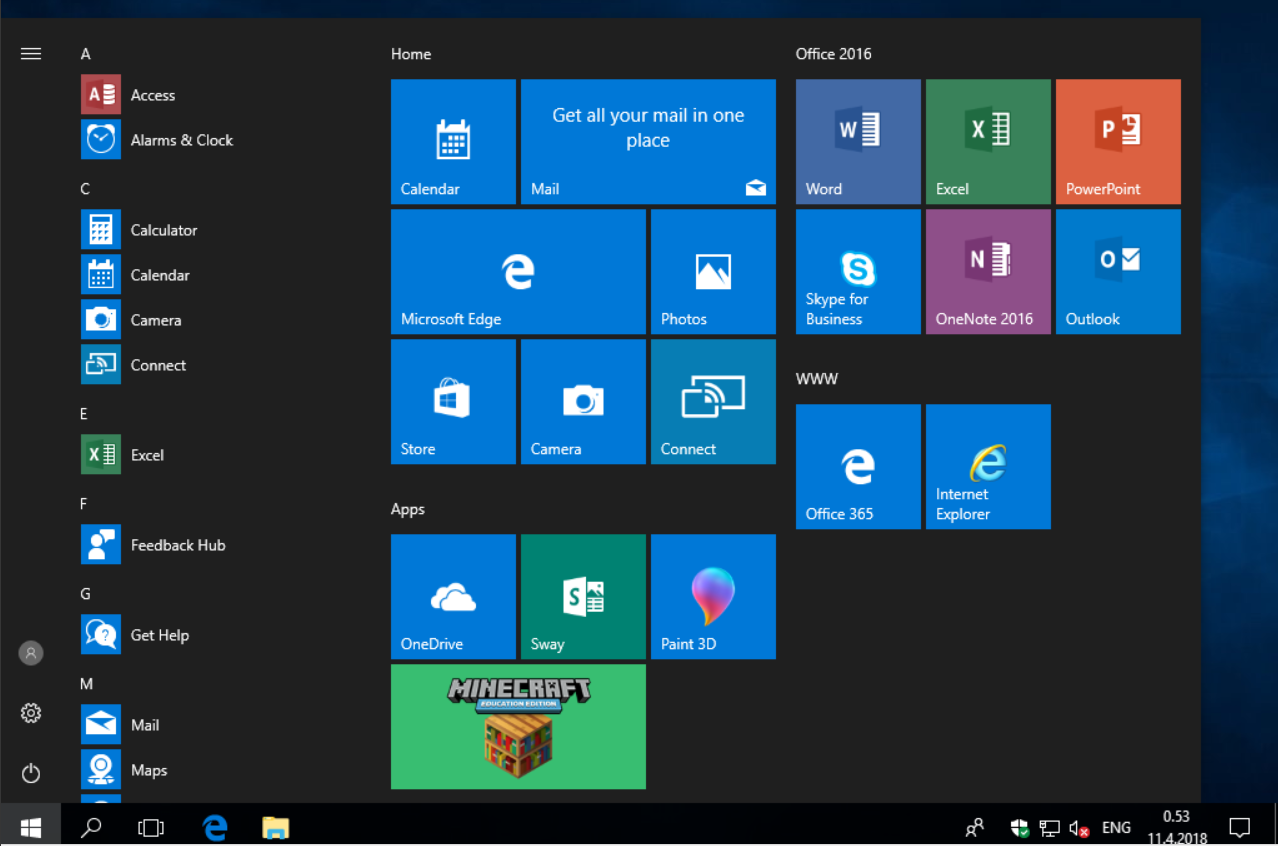
Task: Click the Apps tile group title
Action: click(x=408, y=509)
